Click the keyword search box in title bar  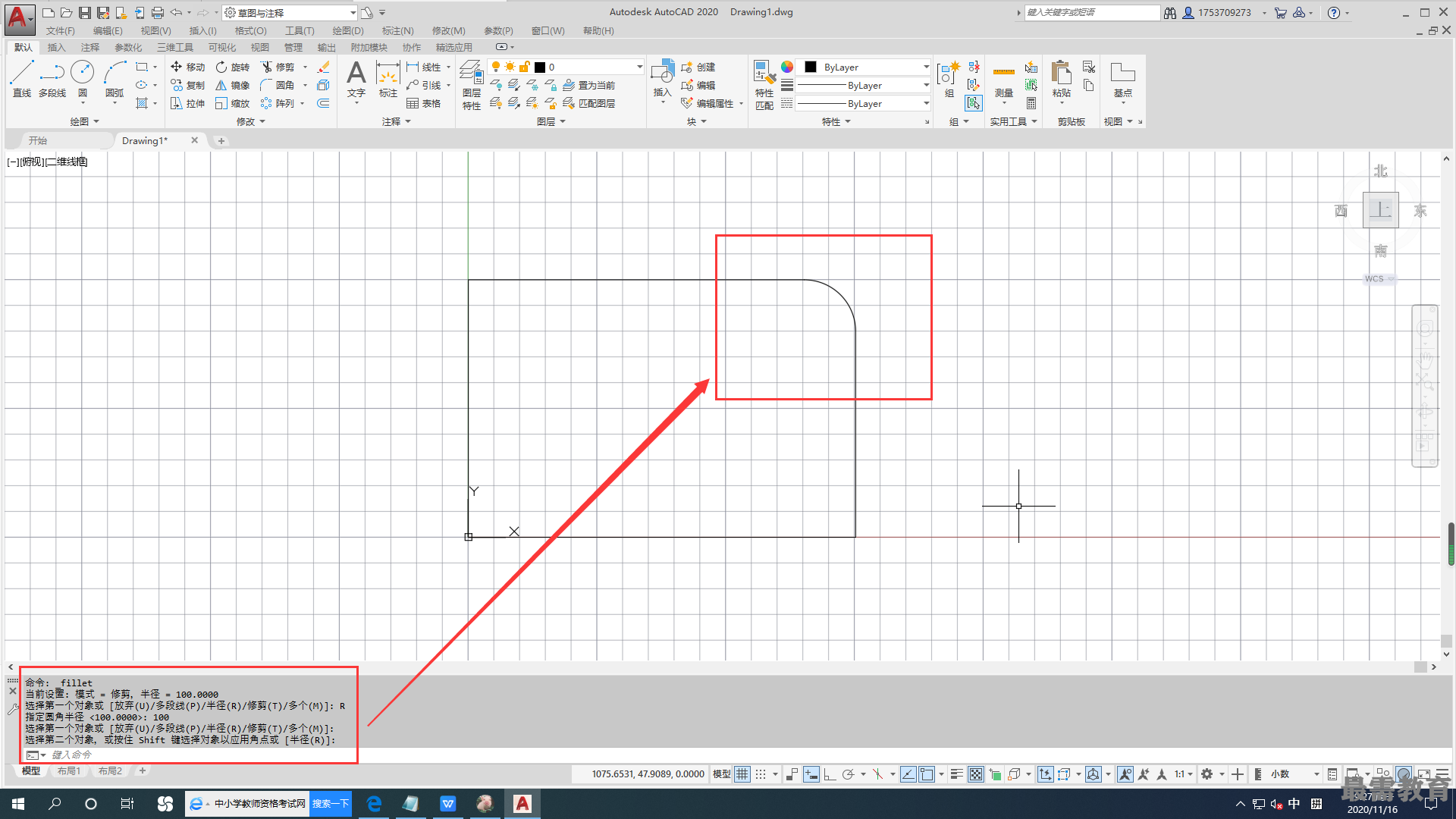[x=1092, y=13]
